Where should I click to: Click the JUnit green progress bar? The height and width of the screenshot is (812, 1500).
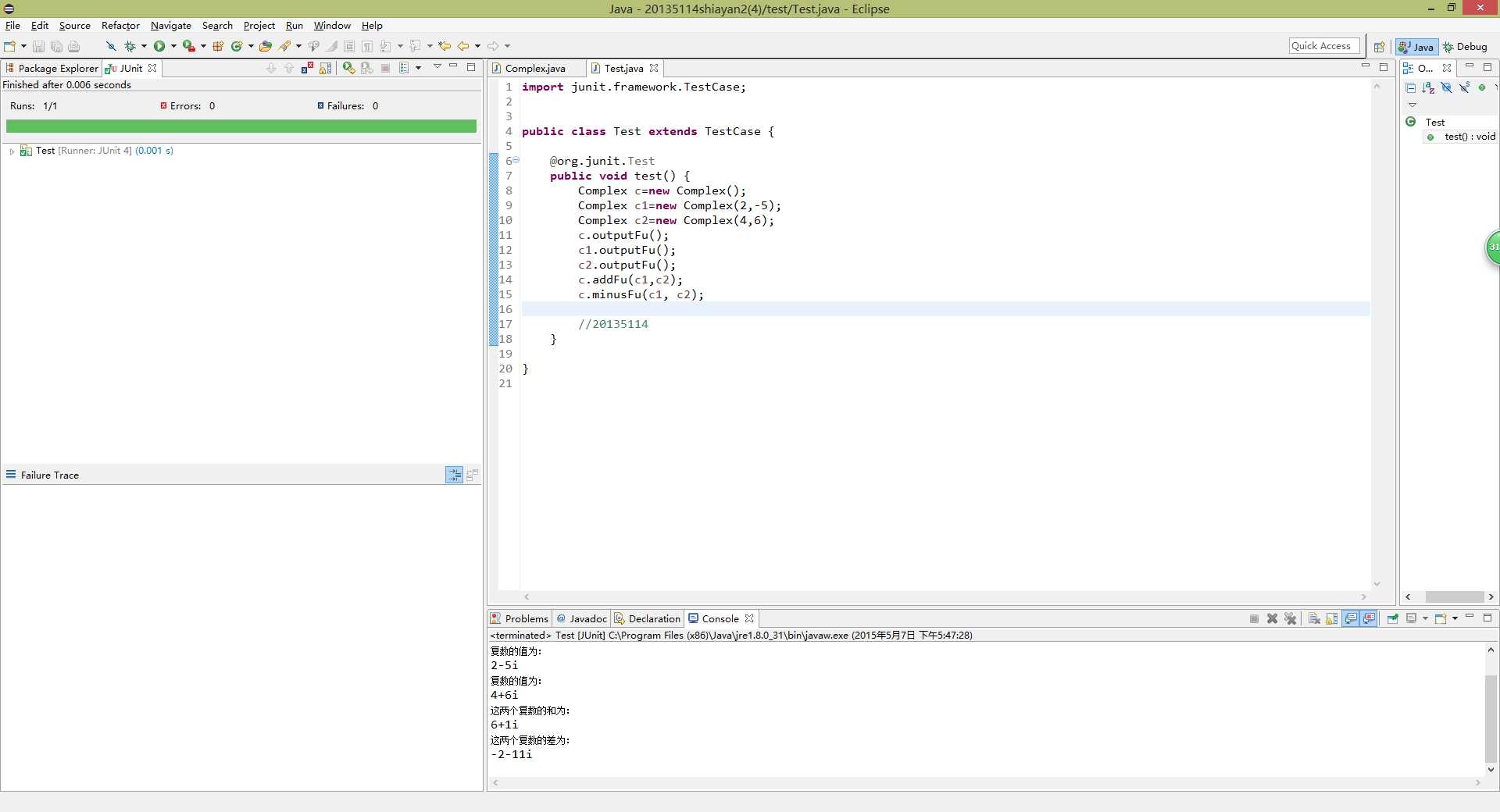click(241, 126)
